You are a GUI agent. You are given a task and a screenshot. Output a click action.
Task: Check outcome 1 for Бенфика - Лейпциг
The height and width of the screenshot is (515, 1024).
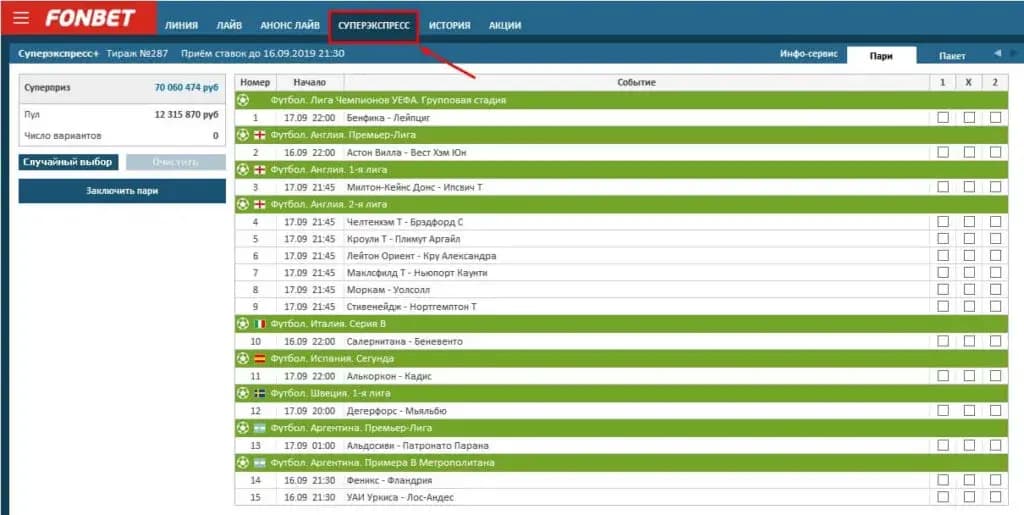click(x=943, y=117)
